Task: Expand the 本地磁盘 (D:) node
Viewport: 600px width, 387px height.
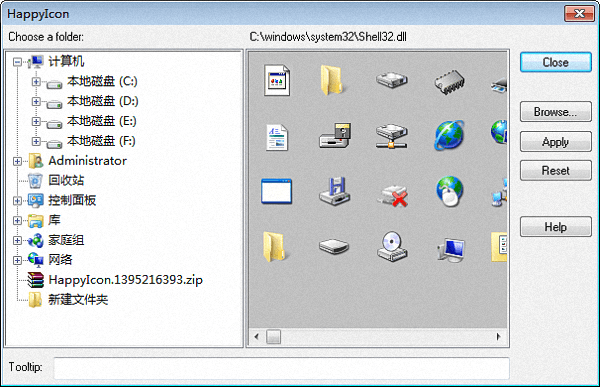Action: (36, 101)
